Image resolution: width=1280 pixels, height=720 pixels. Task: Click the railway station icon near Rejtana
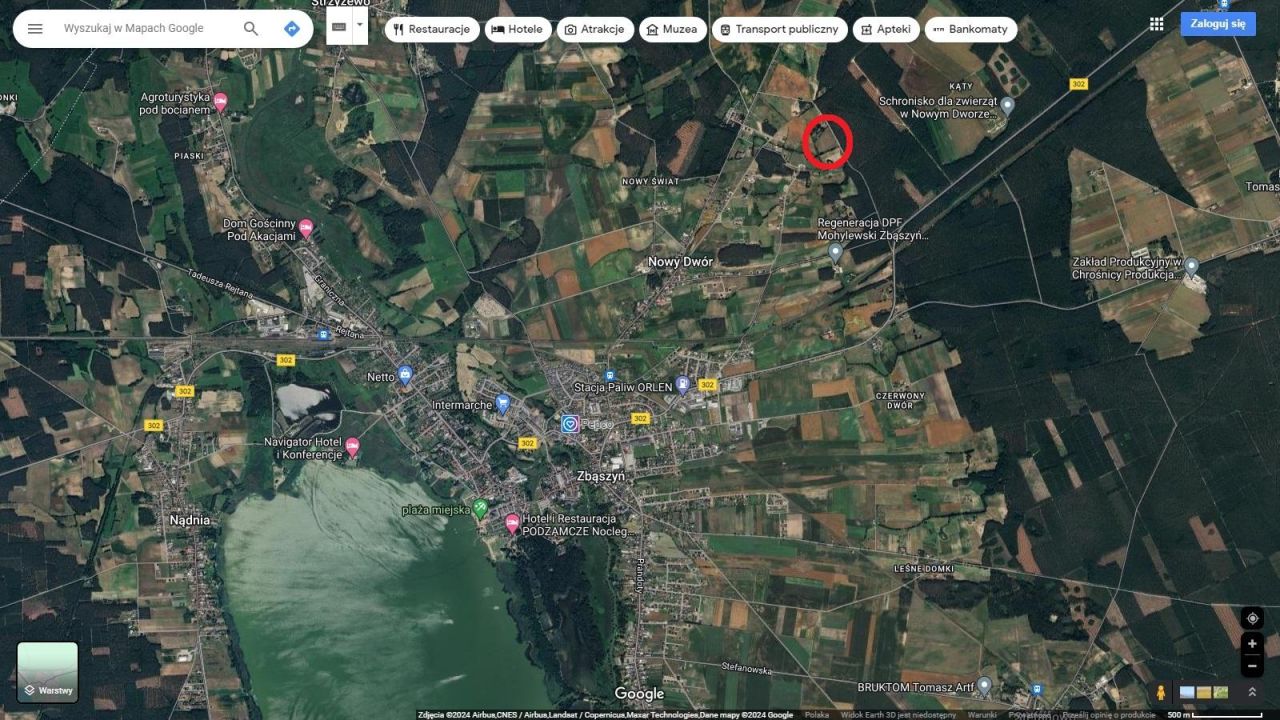point(323,334)
